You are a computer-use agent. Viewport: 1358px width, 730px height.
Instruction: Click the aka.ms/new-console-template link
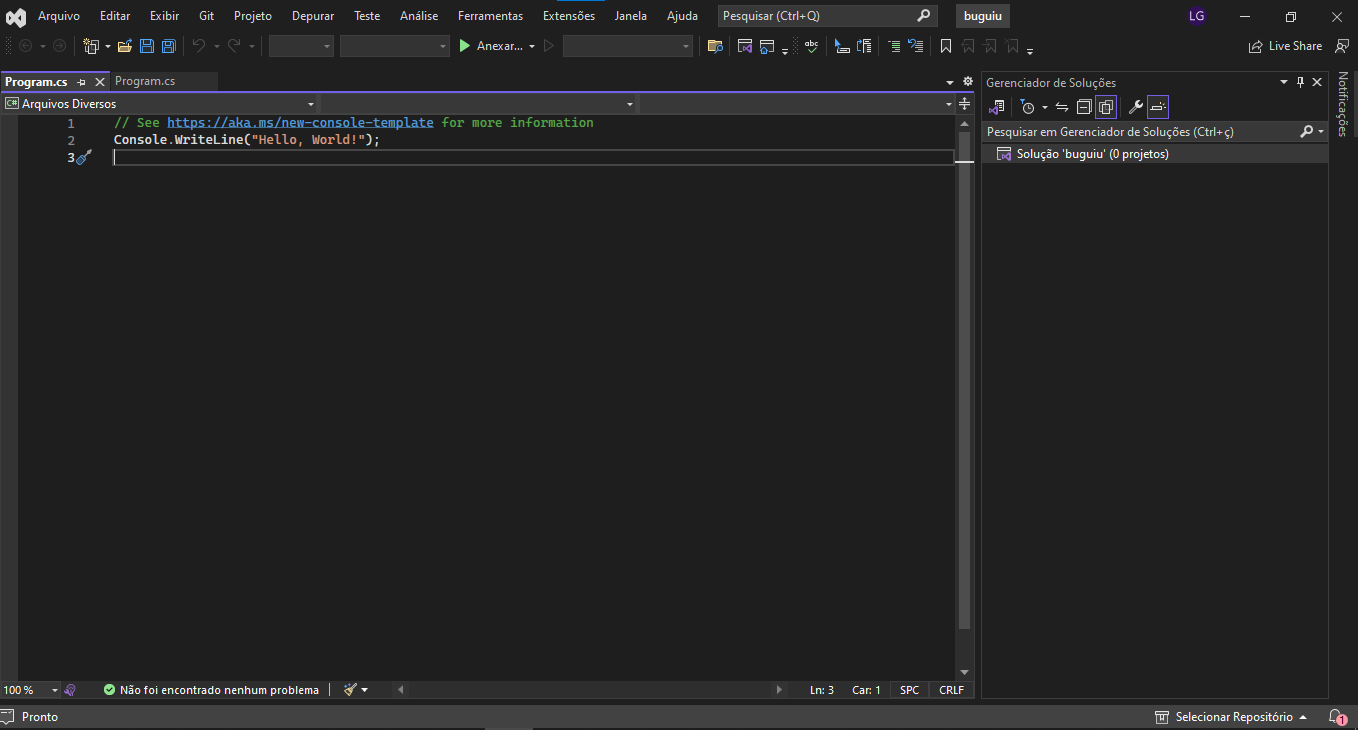[x=300, y=123]
